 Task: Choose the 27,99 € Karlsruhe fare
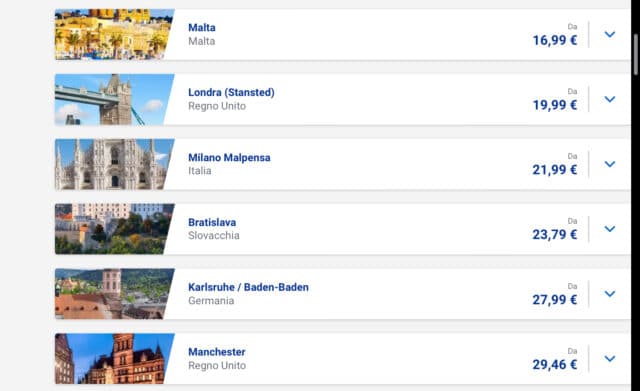555,300
